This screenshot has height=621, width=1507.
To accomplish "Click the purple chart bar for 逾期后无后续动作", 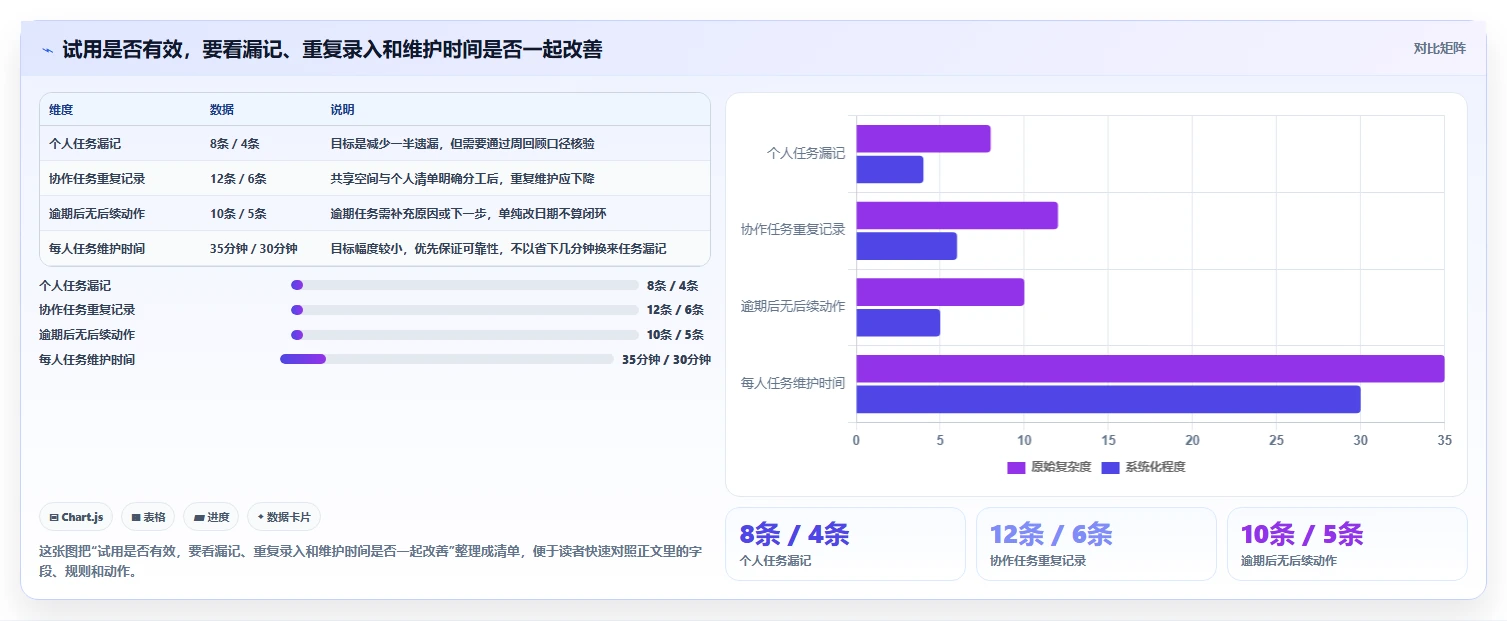I will 940,292.
